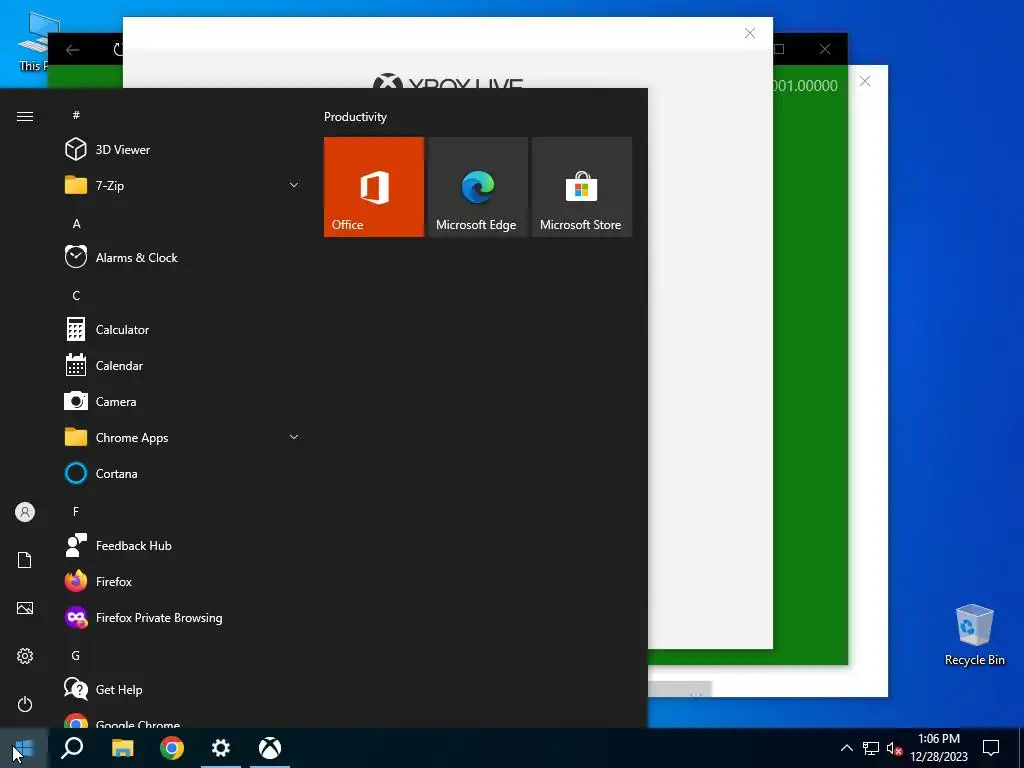Expand the 7-Zip folder chevron

(294, 185)
